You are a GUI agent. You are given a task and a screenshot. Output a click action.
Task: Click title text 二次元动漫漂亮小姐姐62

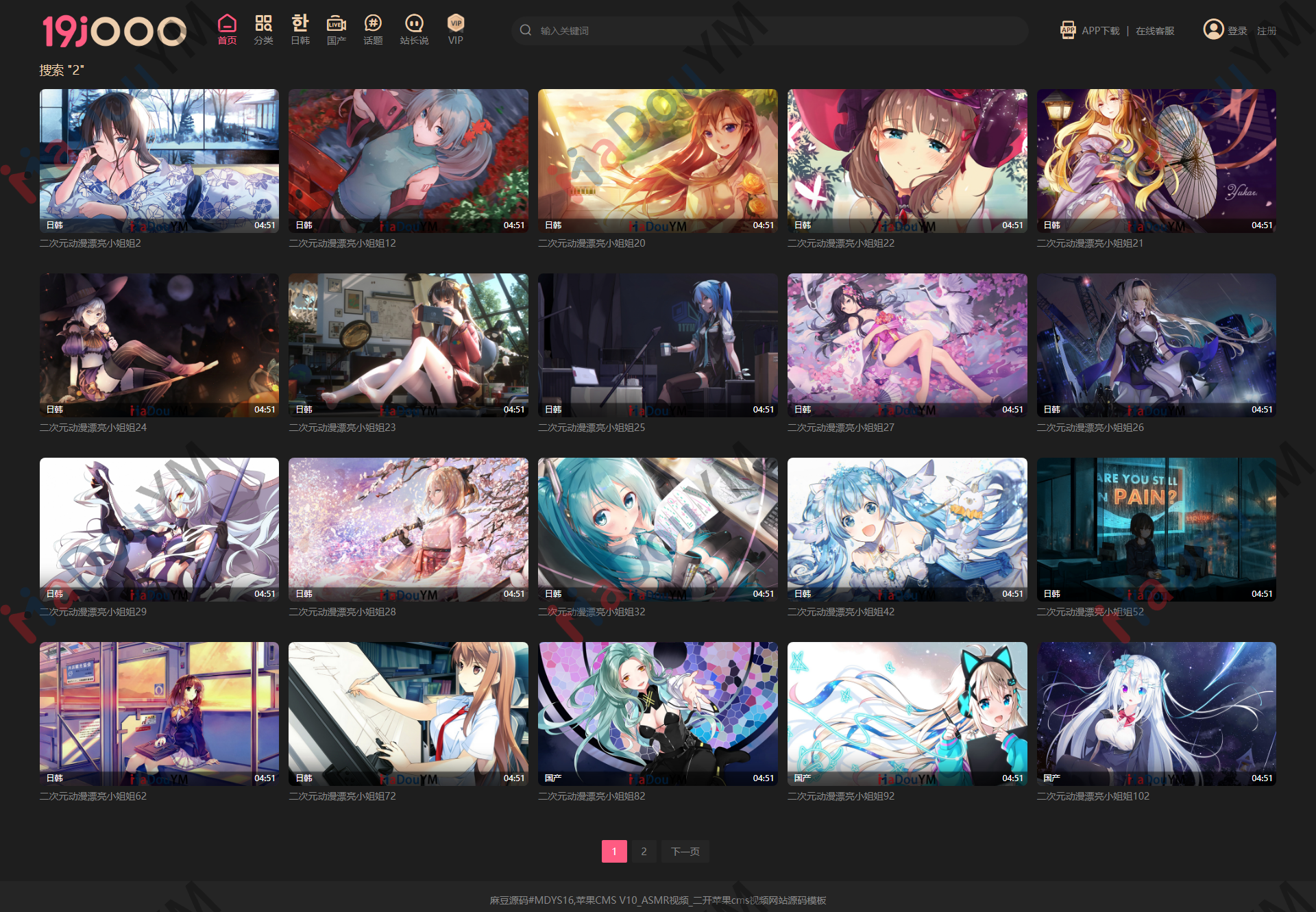93,796
